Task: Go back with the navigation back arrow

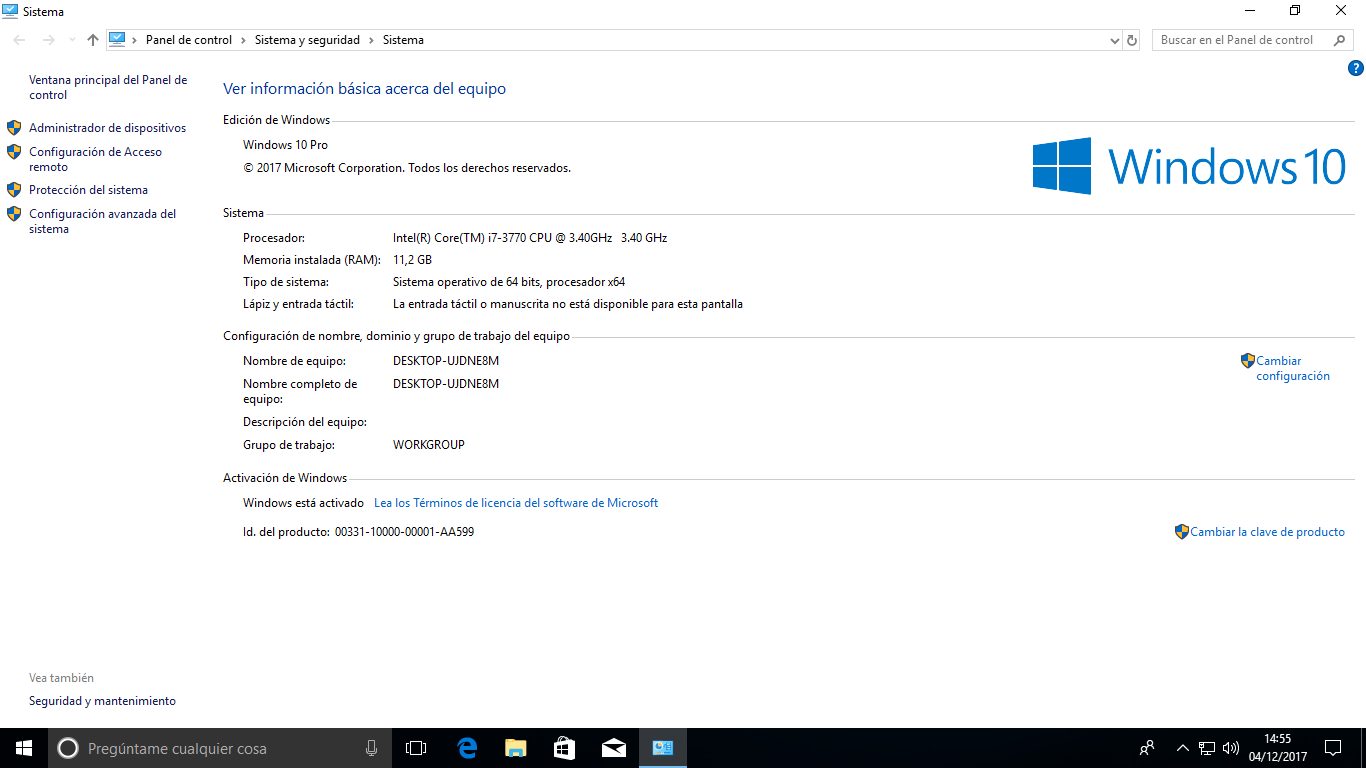Action: click(19, 40)
